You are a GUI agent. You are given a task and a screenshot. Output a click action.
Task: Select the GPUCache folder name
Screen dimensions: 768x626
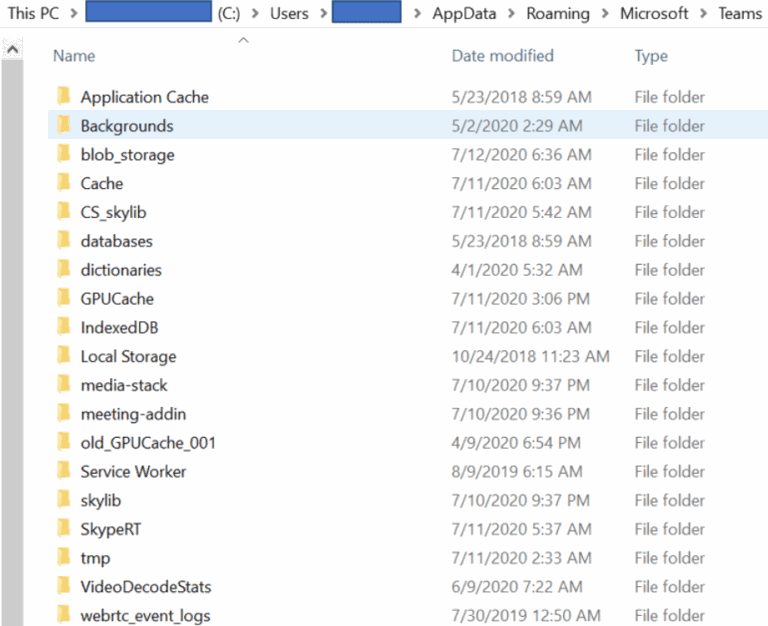pyautogui.click(x=117, y=299)
